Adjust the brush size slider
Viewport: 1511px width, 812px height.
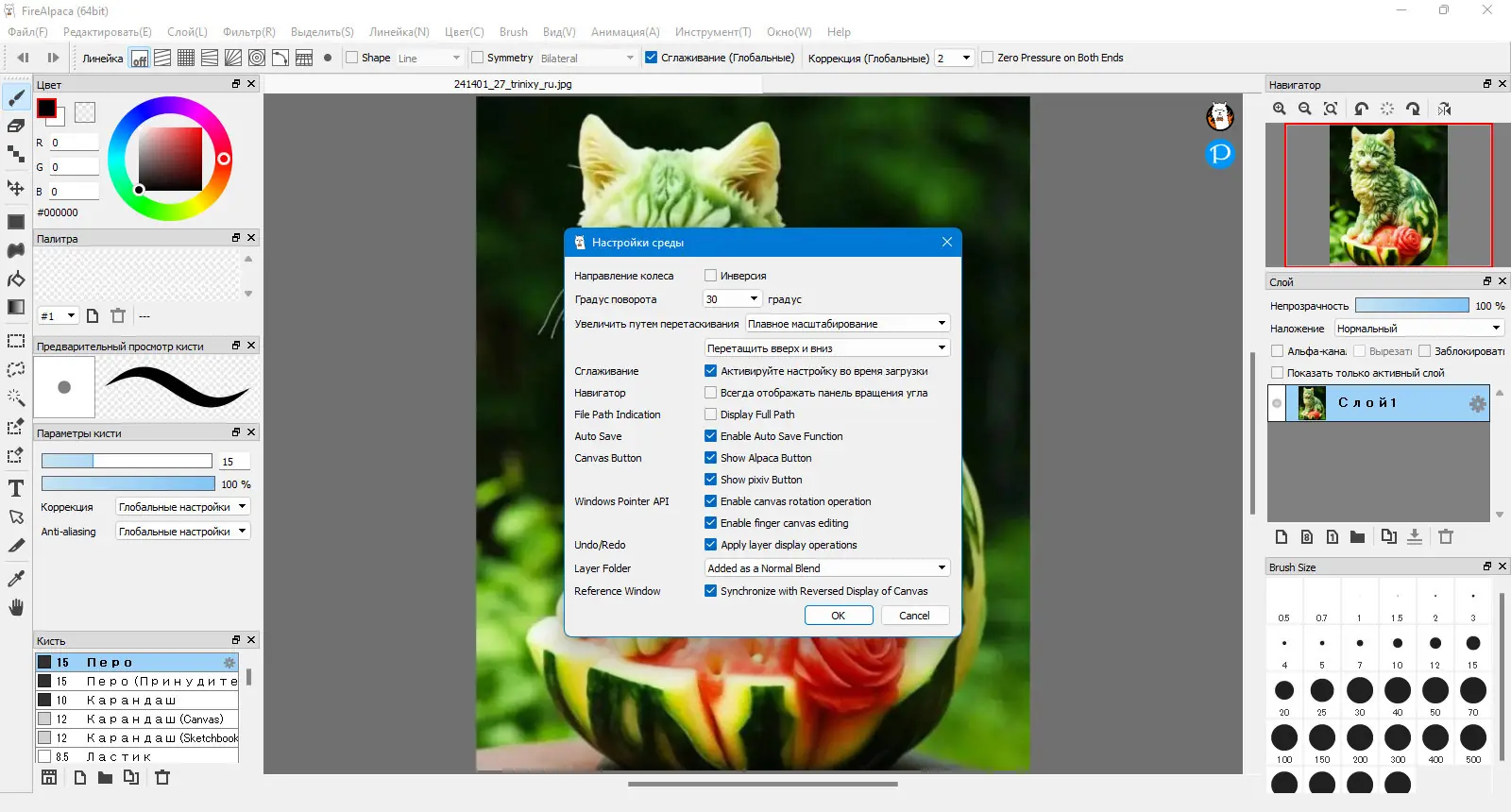coord(127,461)
